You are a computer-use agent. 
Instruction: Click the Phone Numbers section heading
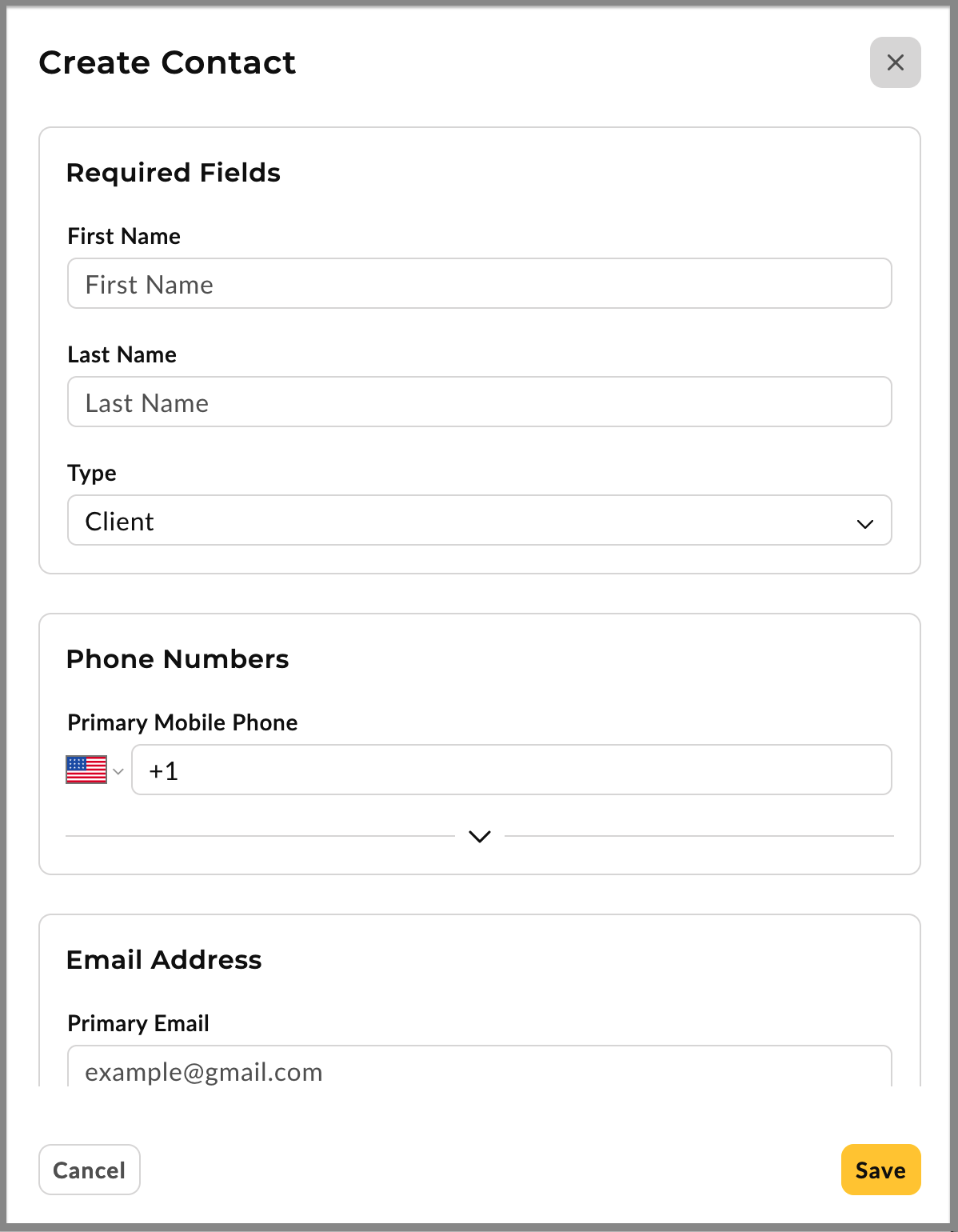pos(178,659)
